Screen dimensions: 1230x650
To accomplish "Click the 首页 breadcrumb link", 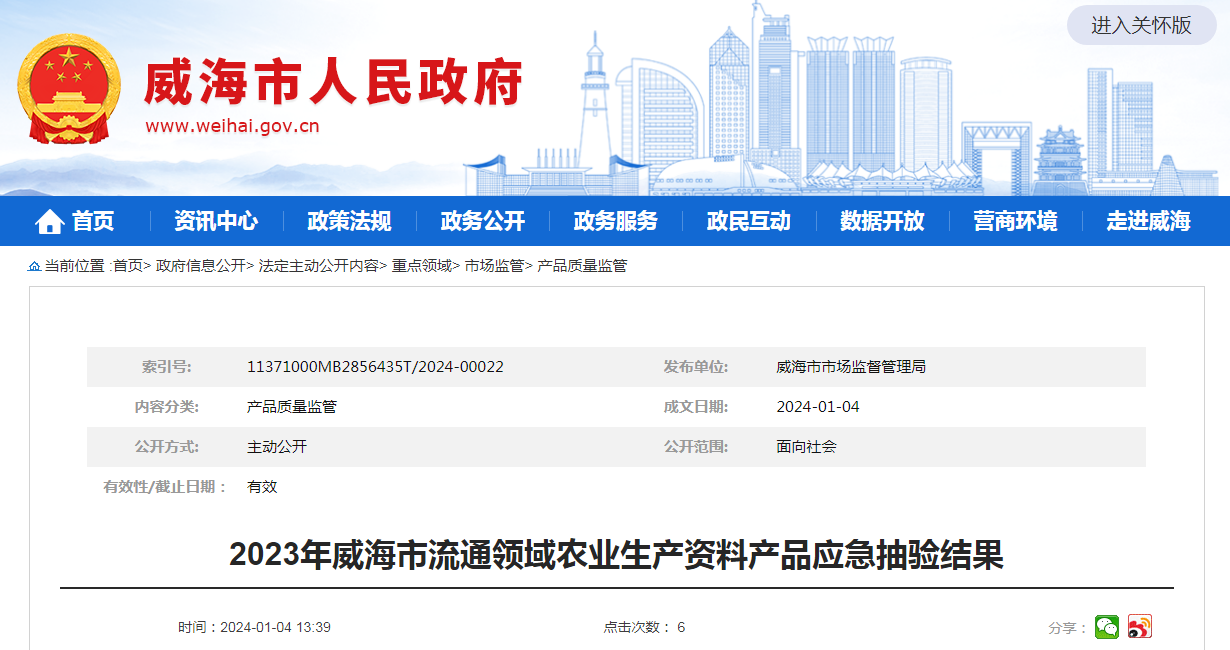I will click(x=127, y=266).
